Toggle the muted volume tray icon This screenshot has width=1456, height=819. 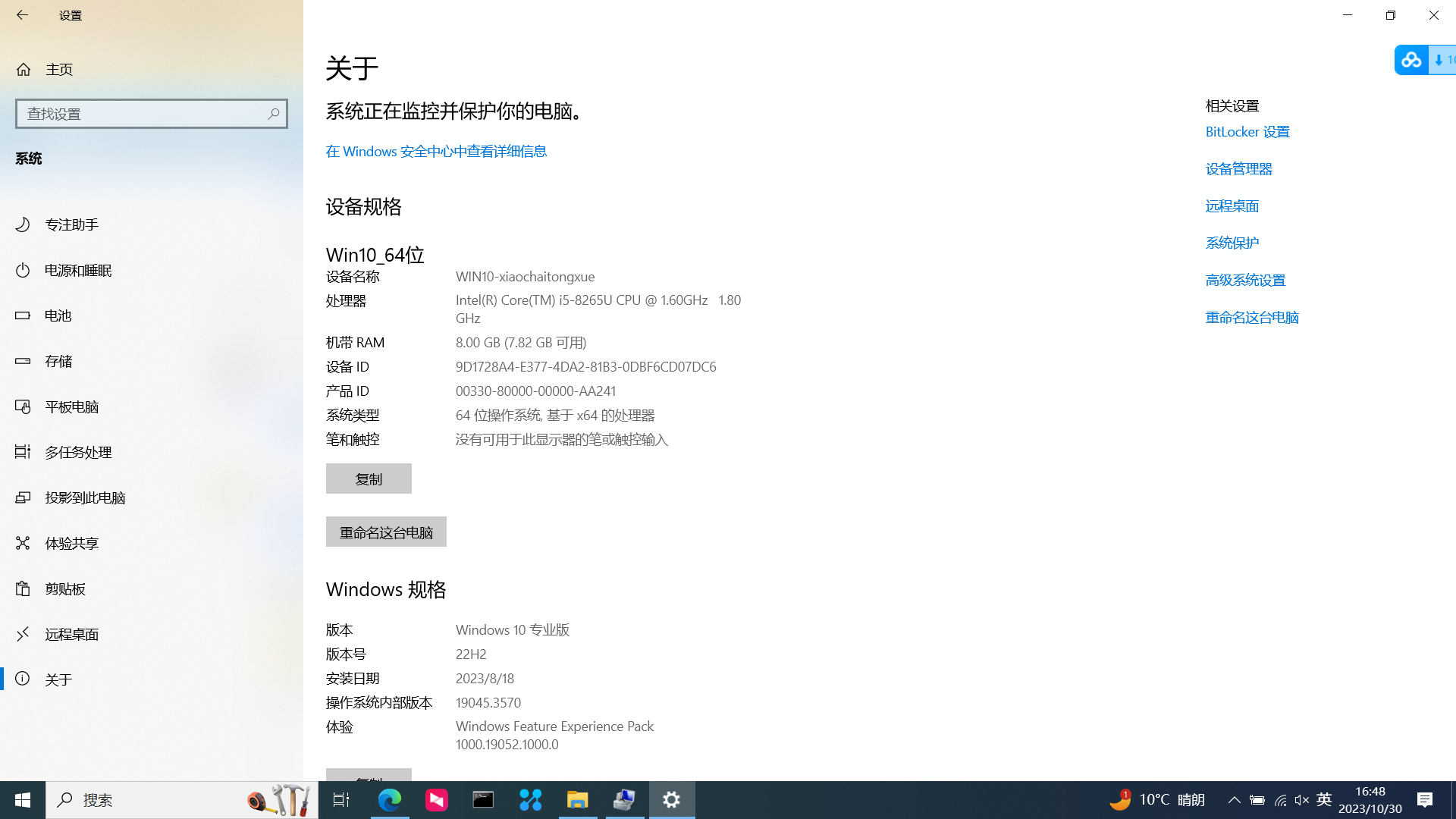tap(1302, 799)
